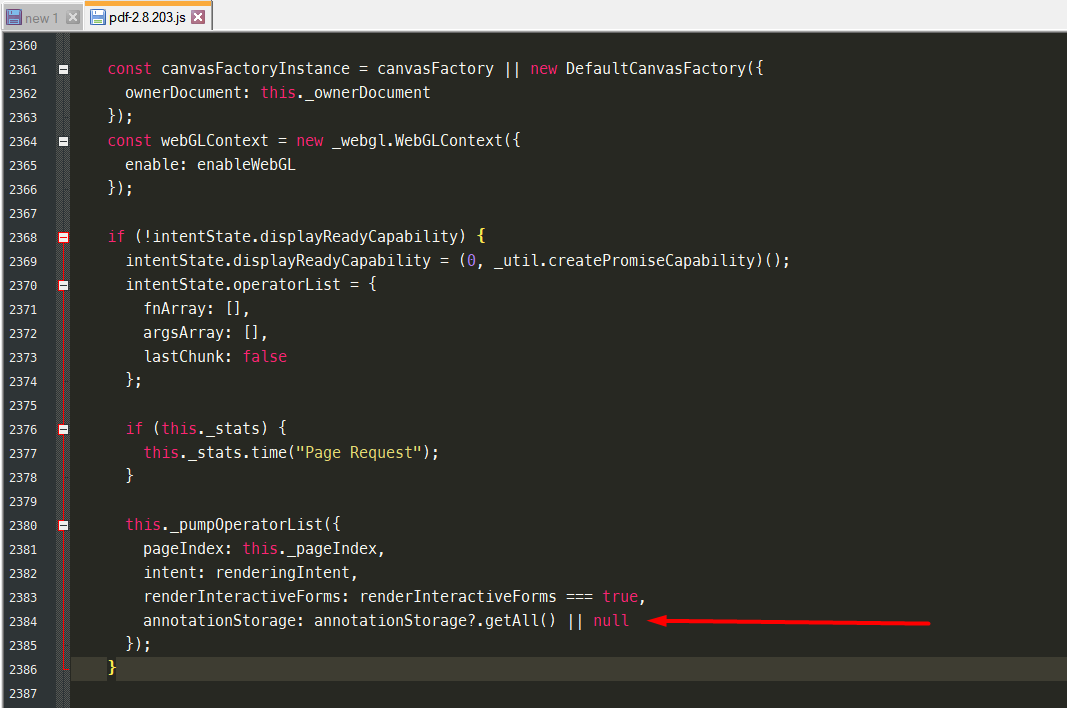Collapse the webGLContext fold at line 2364
The width and height of the screenshot is (1067, 708).
pyautogui.click(x=62, y=140)
